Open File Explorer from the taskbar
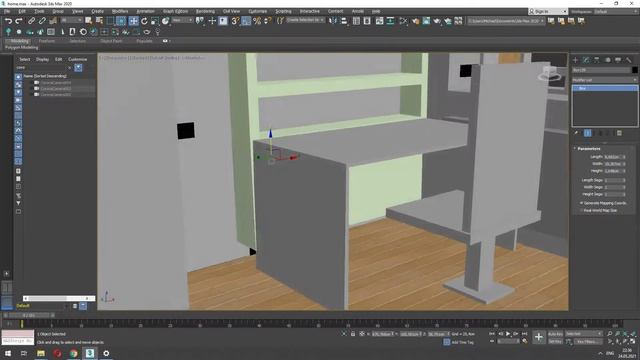Screen dimensions: 640x360 pyautogui.click(x=41, y=353)
